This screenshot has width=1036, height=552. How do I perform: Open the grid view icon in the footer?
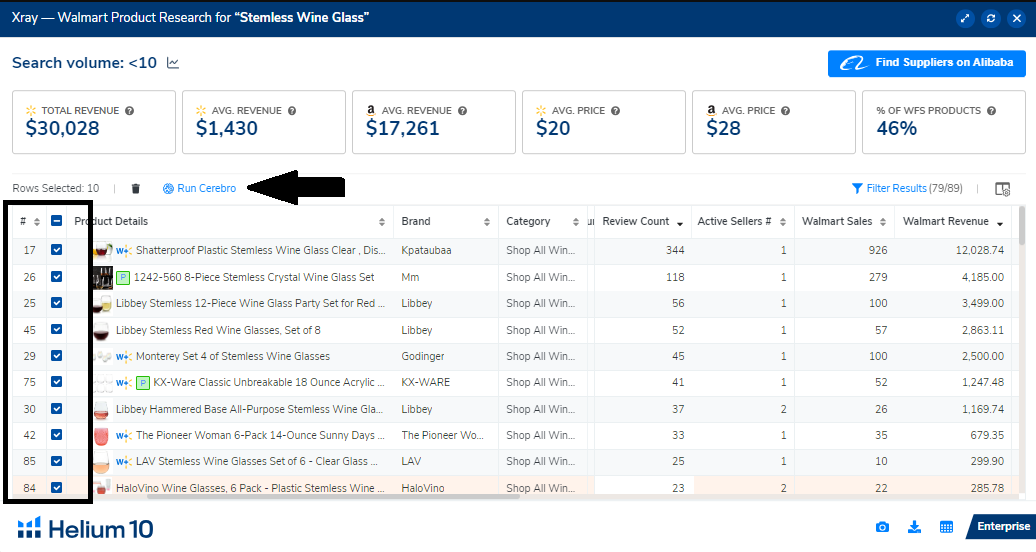(946, 527)
